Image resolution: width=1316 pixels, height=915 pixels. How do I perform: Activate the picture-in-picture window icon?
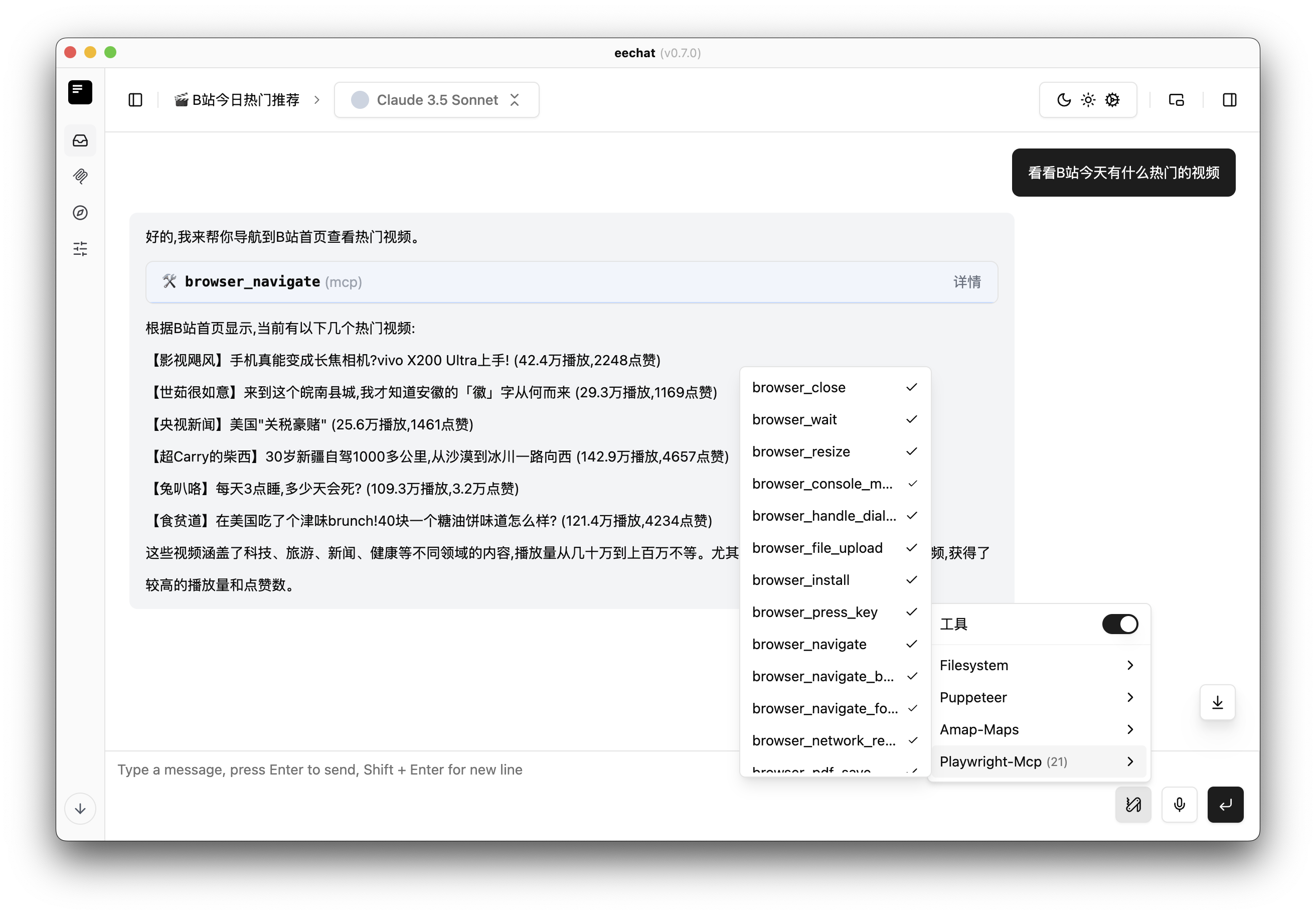tap(1176, 99)
